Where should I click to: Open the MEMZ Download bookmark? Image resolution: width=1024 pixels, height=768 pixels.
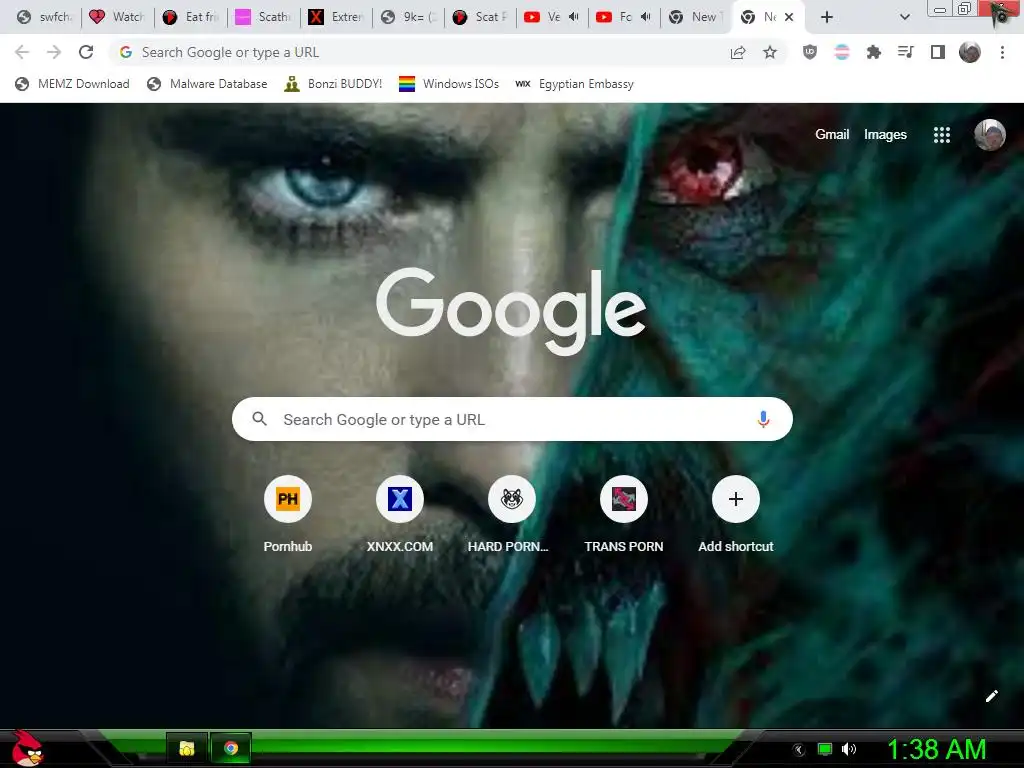tap(72, 84)
